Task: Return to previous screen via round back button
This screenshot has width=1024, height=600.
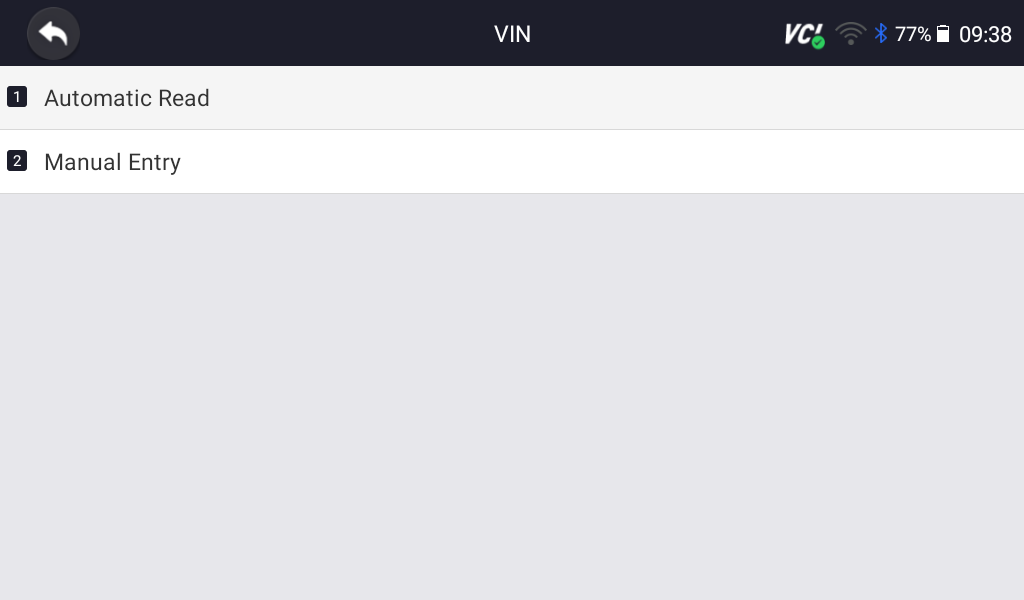Action: [53, 33]
